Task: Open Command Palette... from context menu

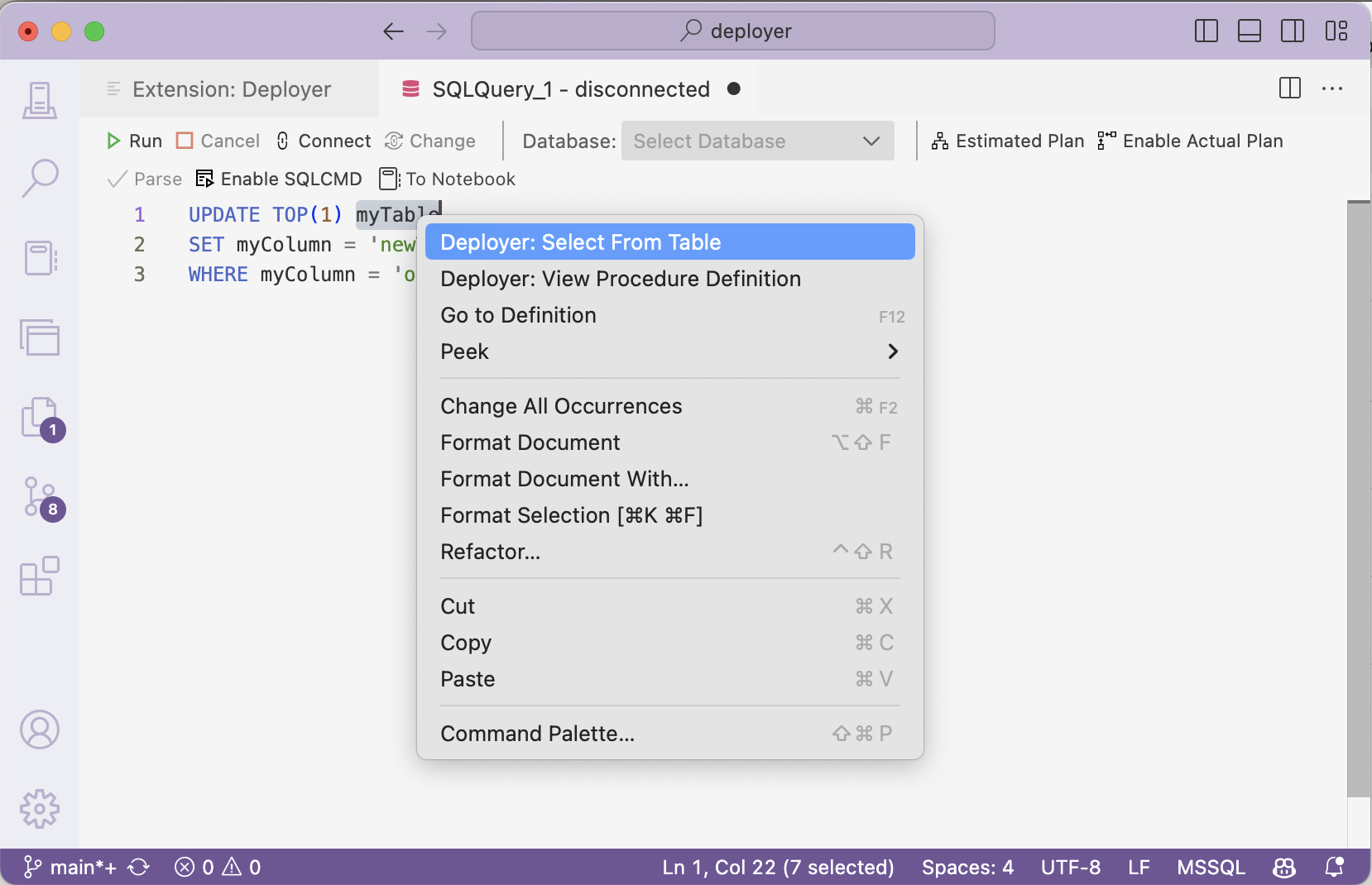Action: [669, 734]
